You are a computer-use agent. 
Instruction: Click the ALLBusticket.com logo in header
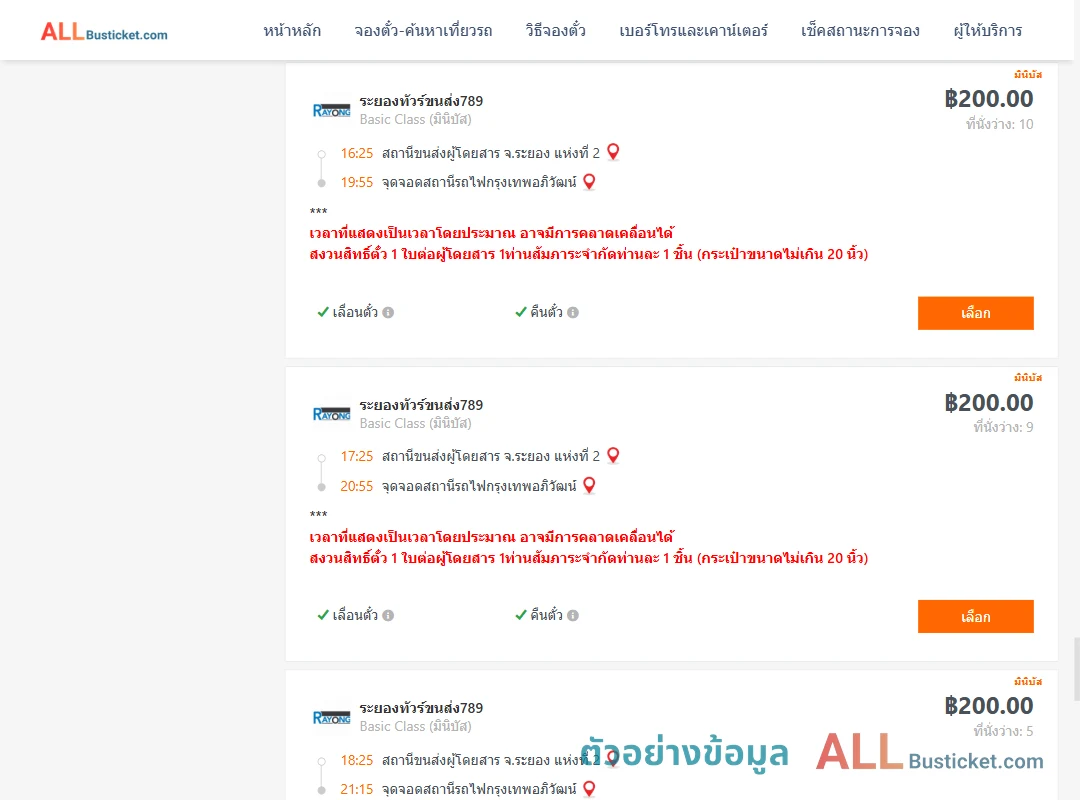104,32
